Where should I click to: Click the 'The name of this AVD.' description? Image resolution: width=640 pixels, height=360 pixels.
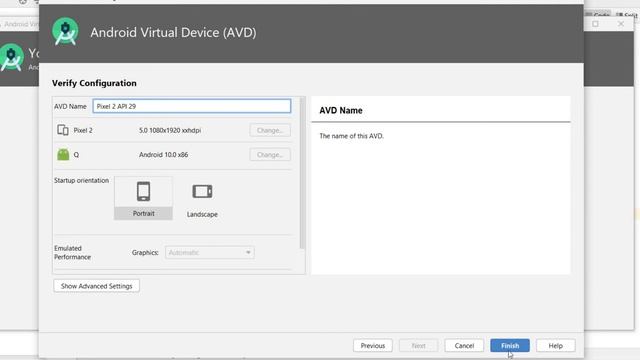click(x=351, y=136)
